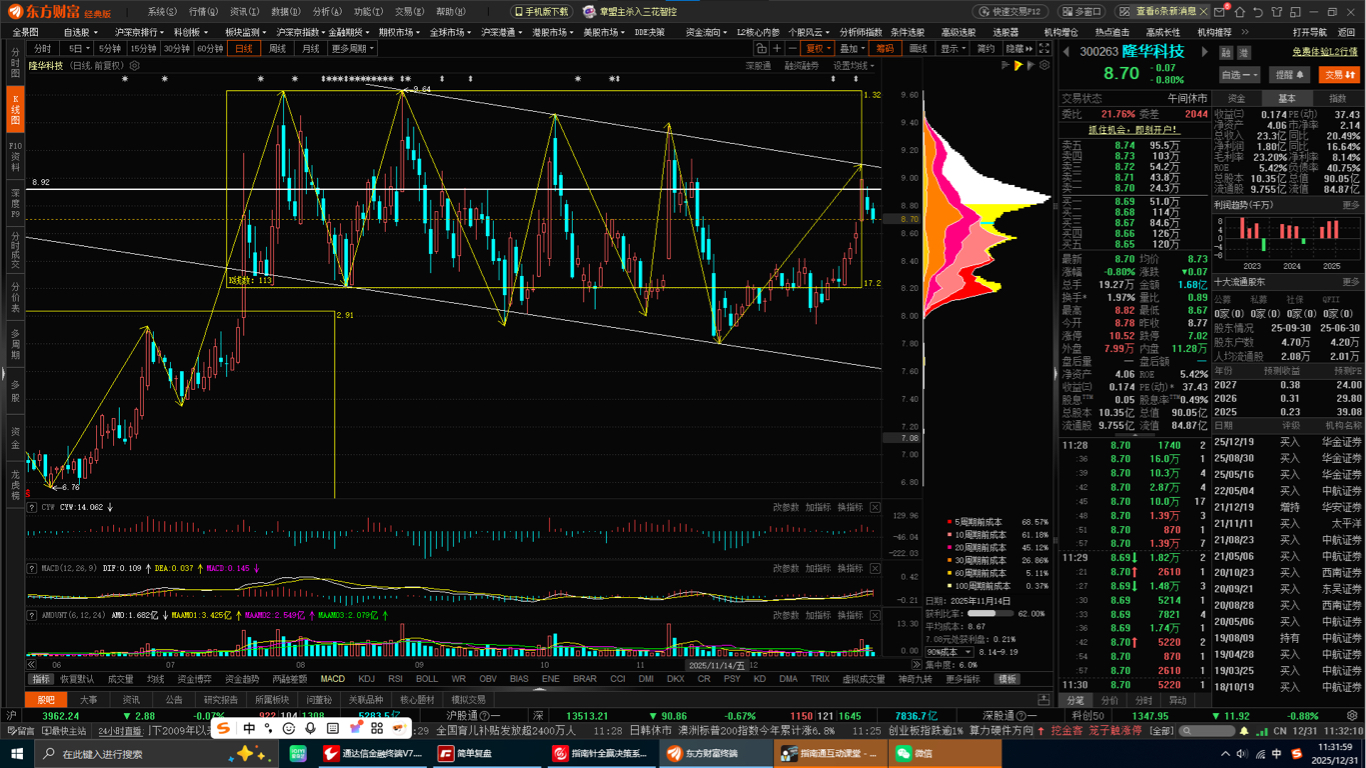The height and width of the screenshot is (768, 1366).
Task: Click the 100周期前成本 white legend swatch
Action: [x=949, y=586]
